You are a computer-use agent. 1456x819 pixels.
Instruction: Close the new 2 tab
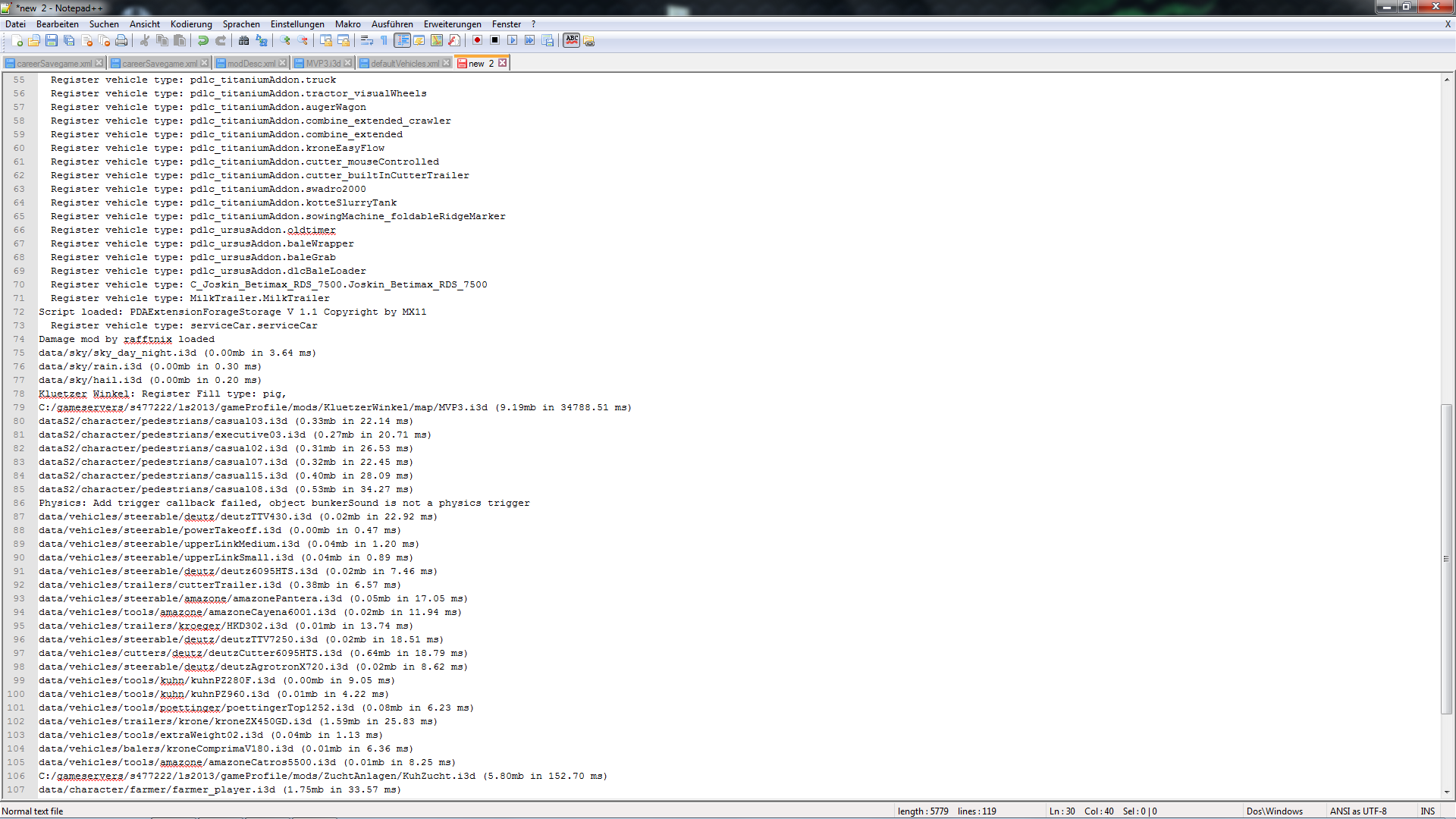[x=502, y=63]
